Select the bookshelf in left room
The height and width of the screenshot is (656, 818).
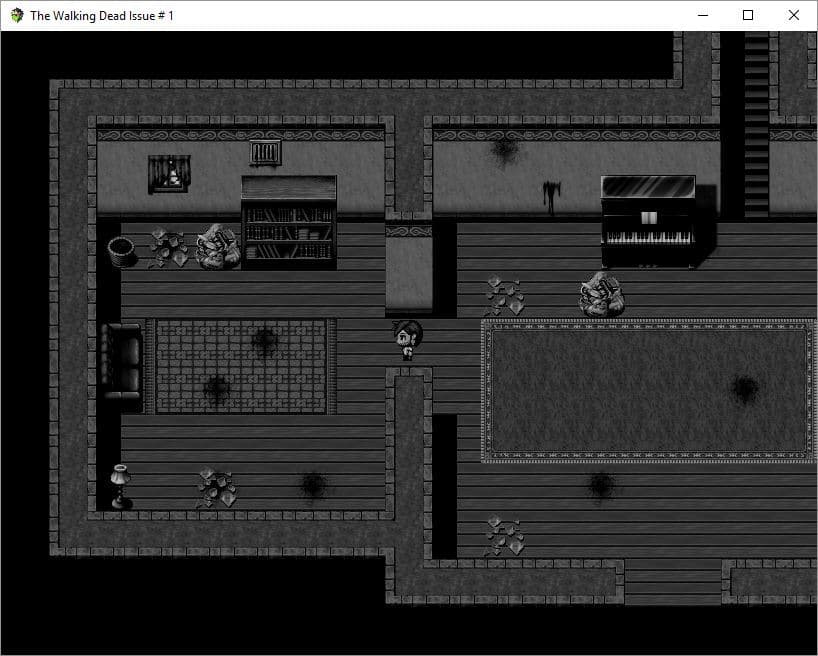pos(289,222)
